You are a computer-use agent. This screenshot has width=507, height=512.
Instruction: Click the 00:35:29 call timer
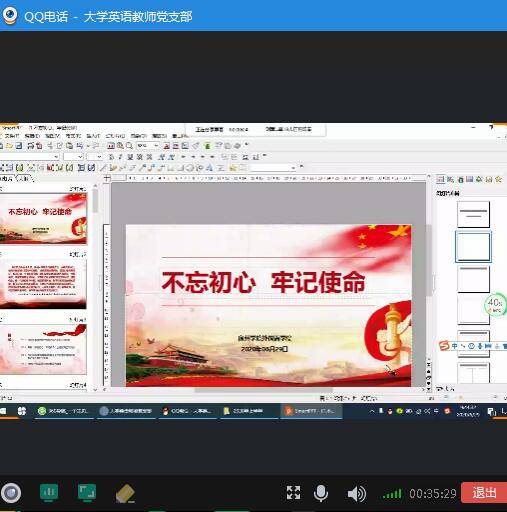432,494
